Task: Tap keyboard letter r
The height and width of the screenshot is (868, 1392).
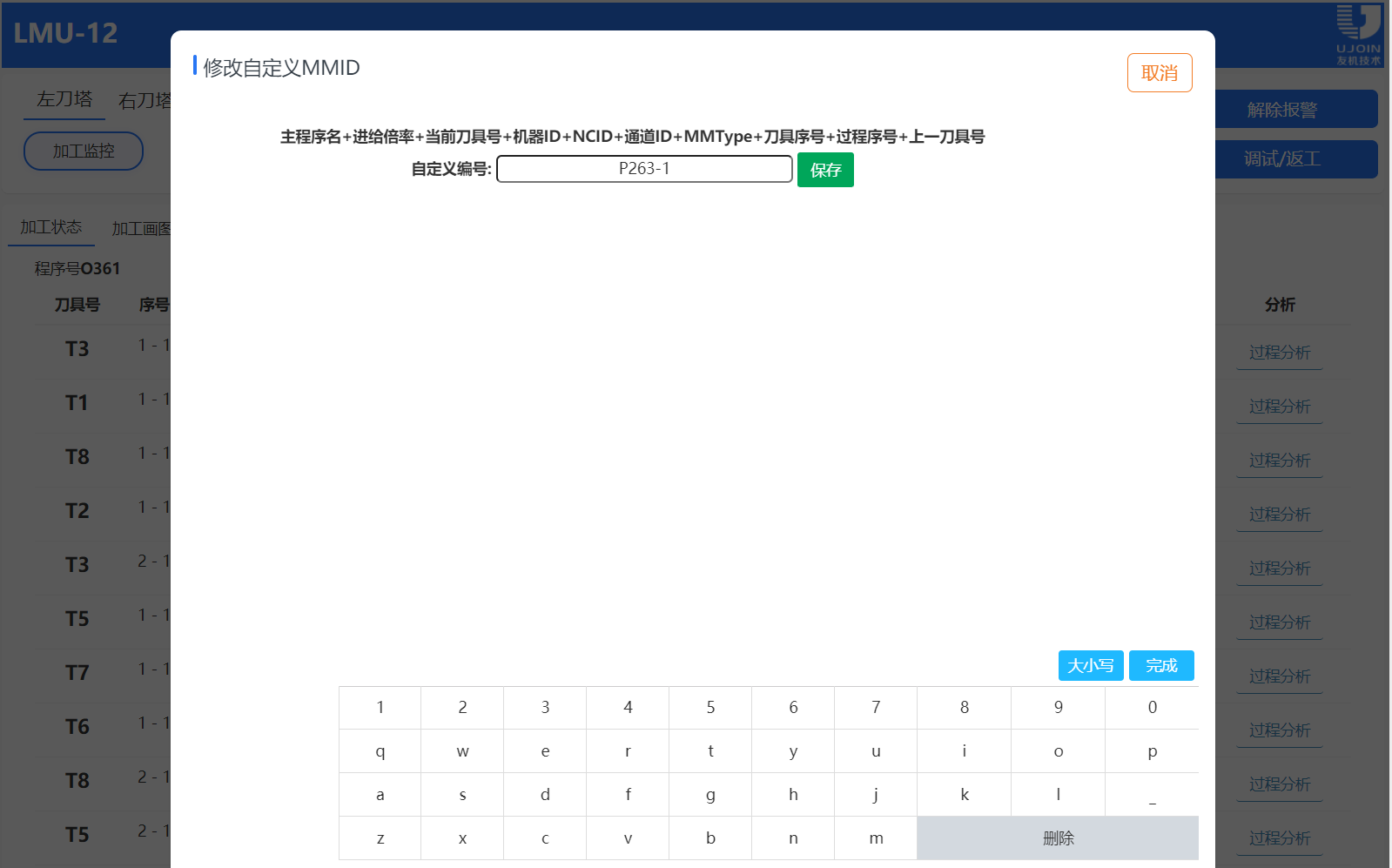Action: click(x=628, y=751)
